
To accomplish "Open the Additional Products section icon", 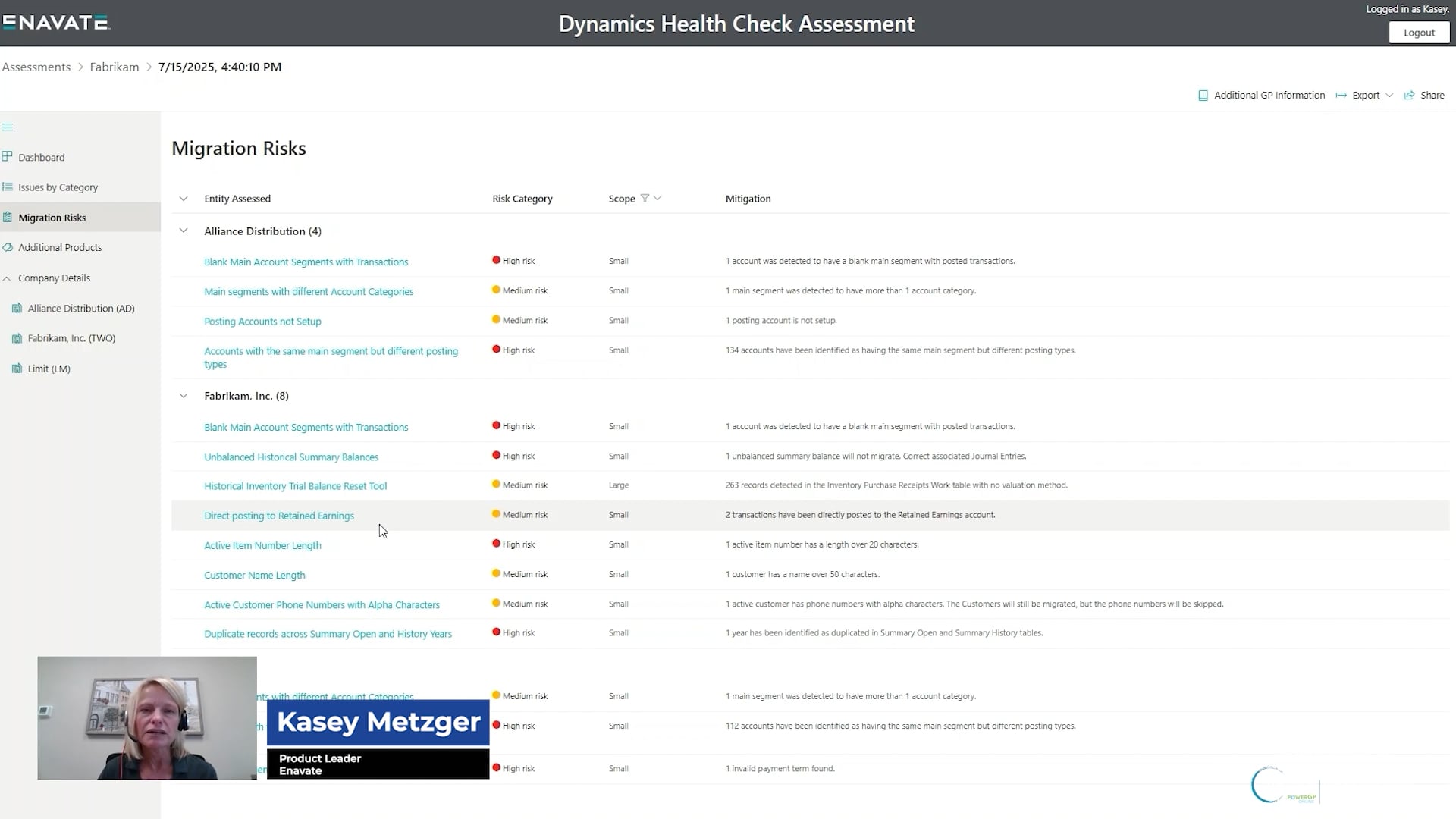I will (x=8, y=246).
